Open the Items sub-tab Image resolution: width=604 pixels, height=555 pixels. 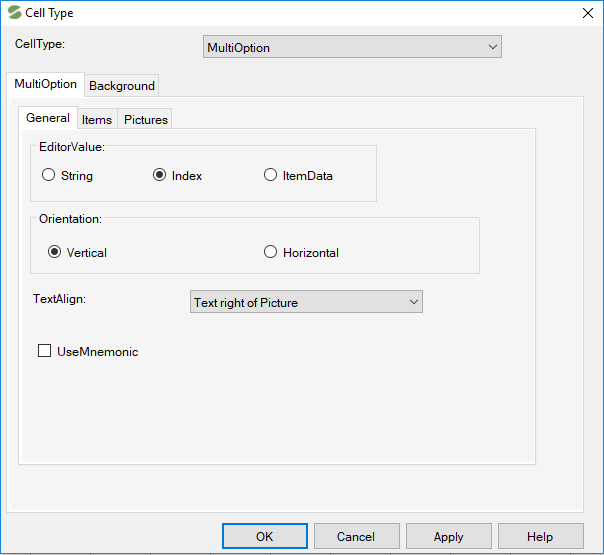click(97, 120)
